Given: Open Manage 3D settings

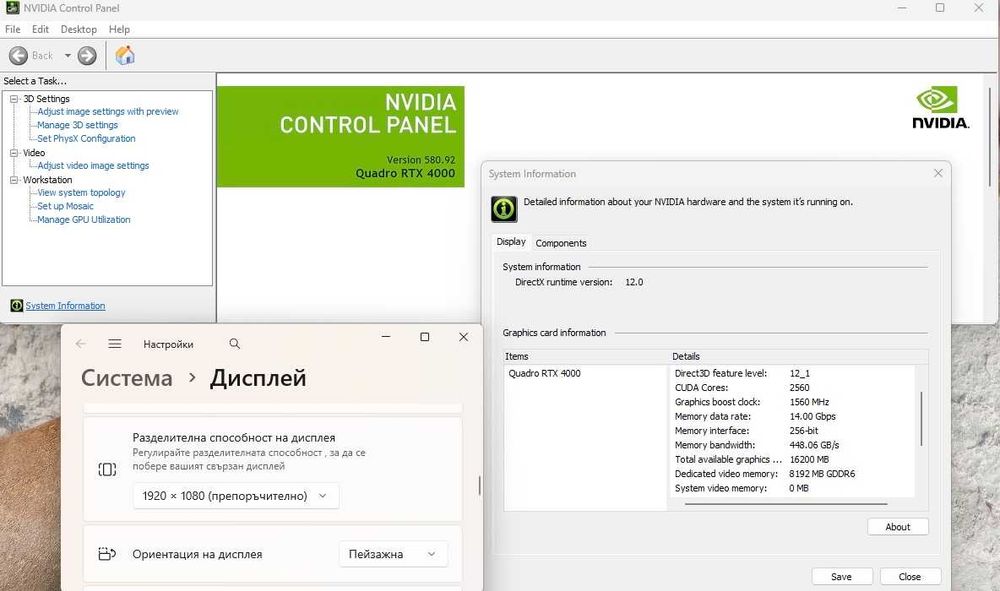Looking at the screenshot, I should coord(77,125).
